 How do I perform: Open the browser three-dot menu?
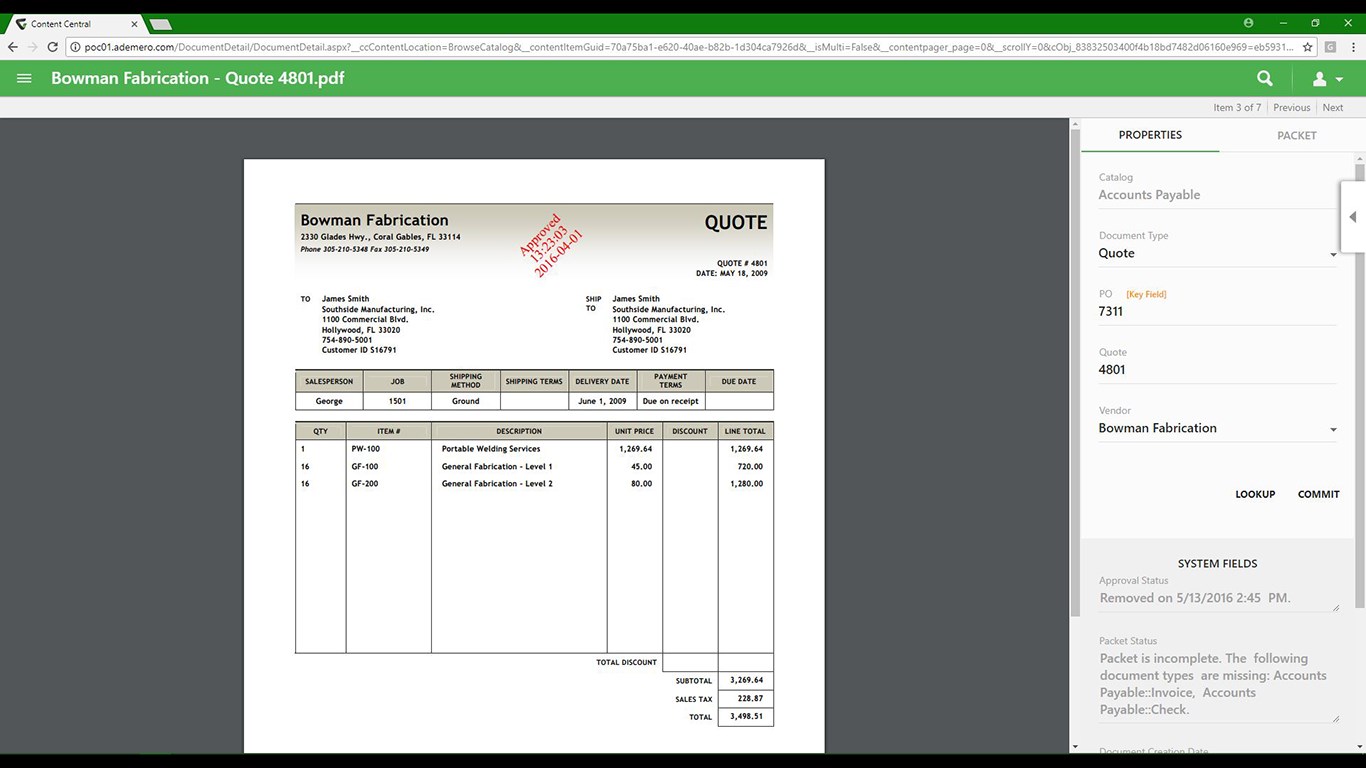[x=1351, y=47]
